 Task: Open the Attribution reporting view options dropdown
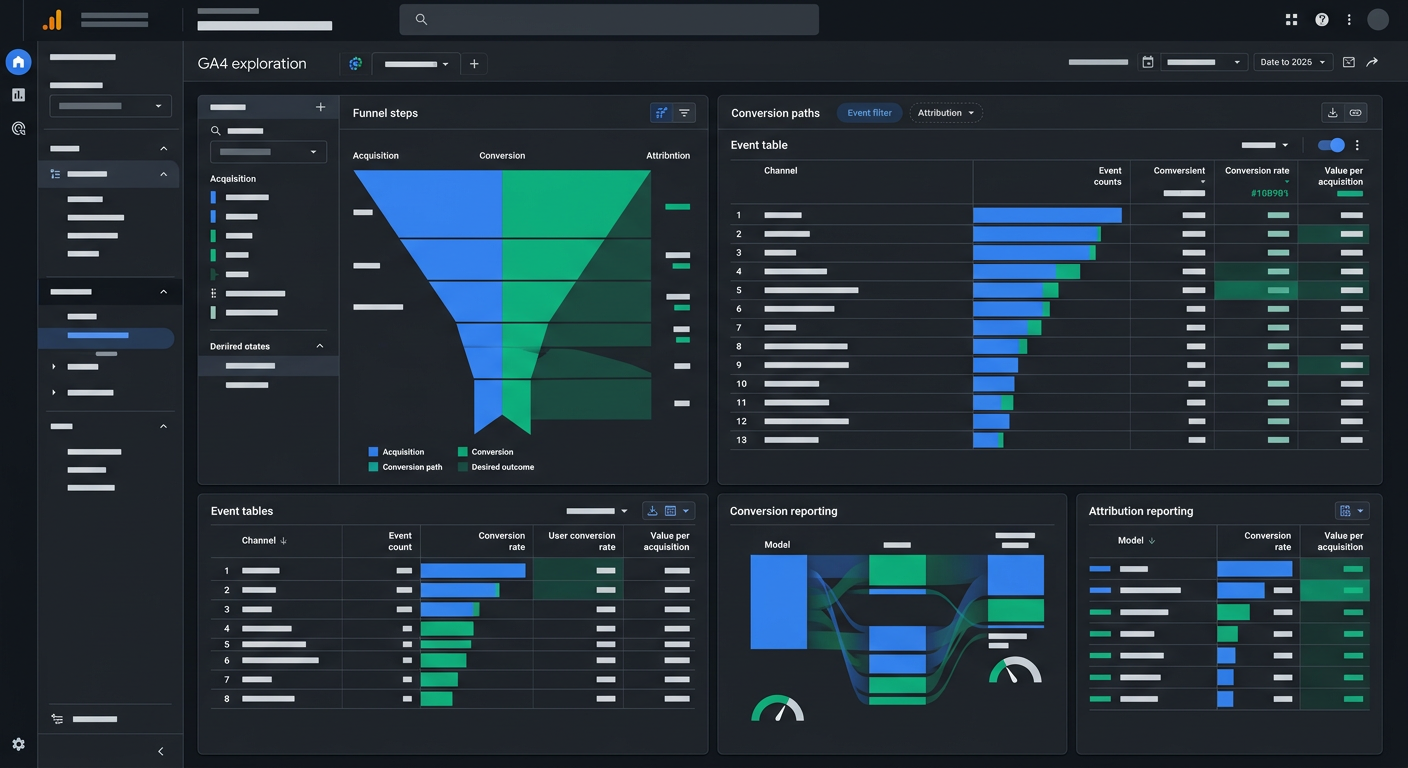point(1352,511)
